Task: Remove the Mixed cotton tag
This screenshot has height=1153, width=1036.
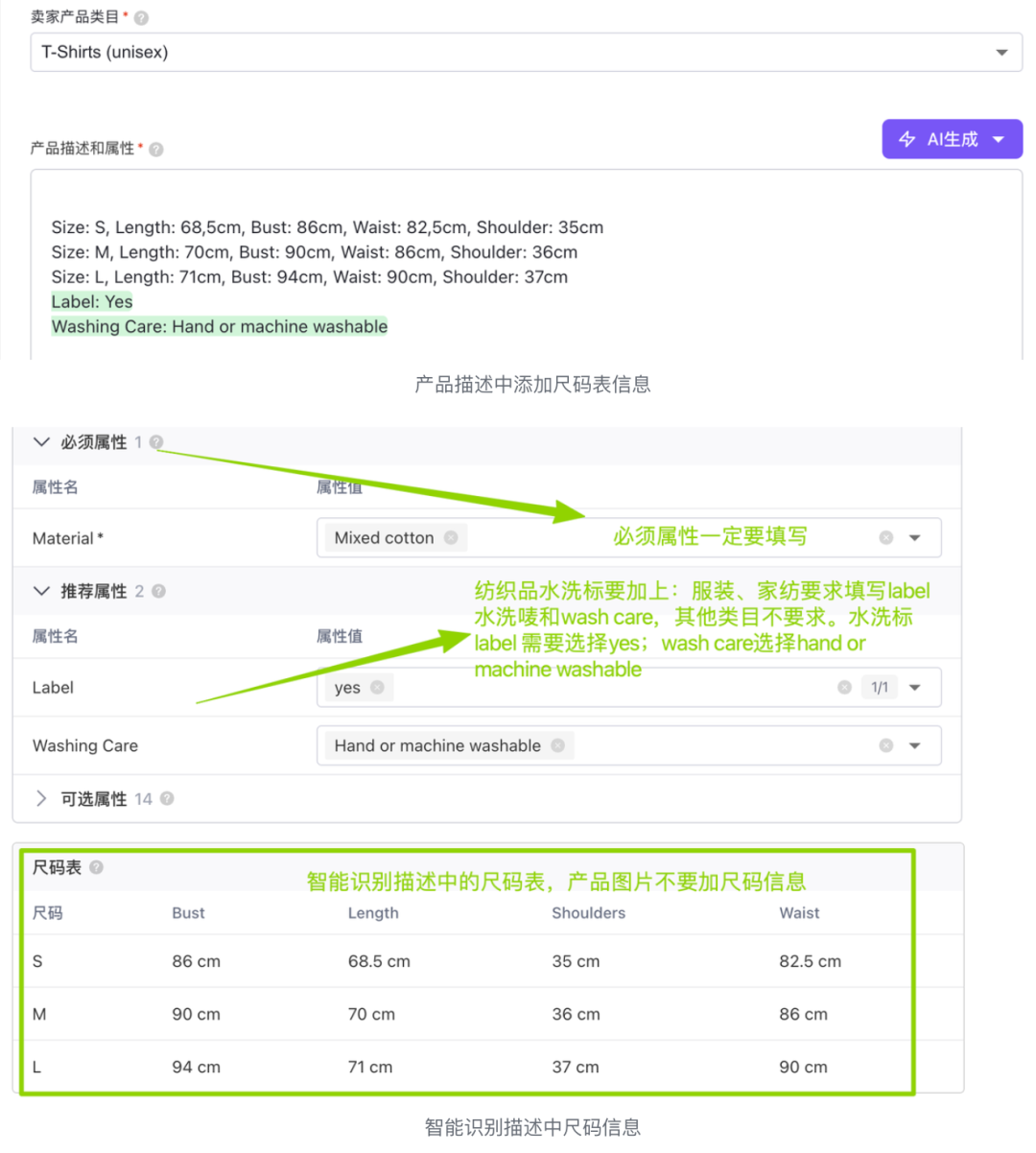Action: coord(451,537)
